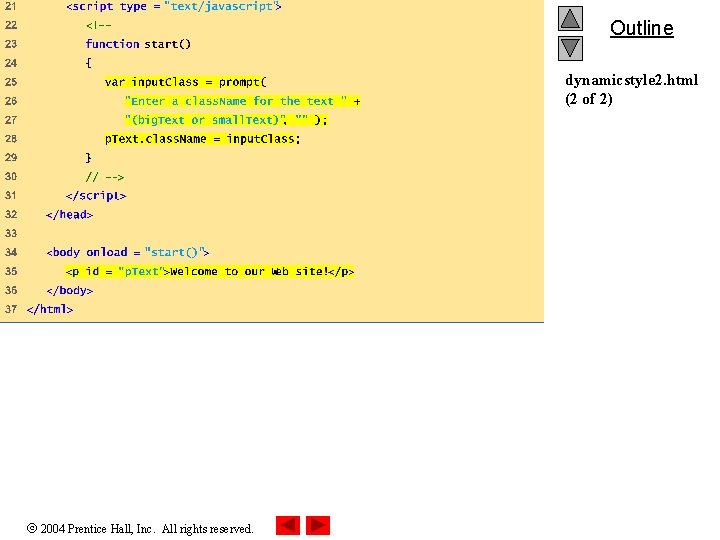Click the "// -->" comment line

point(105,177)
